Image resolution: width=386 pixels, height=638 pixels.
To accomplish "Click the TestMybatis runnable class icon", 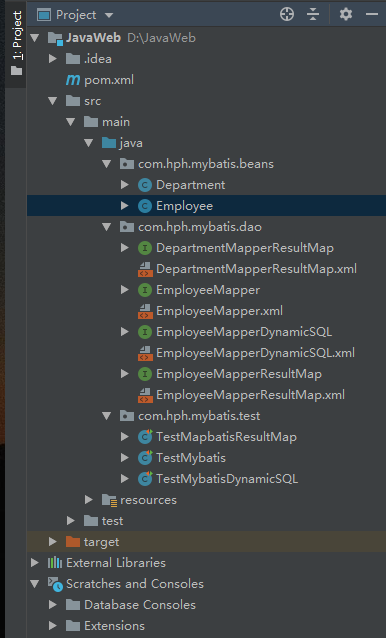I will tap(145, 458).
